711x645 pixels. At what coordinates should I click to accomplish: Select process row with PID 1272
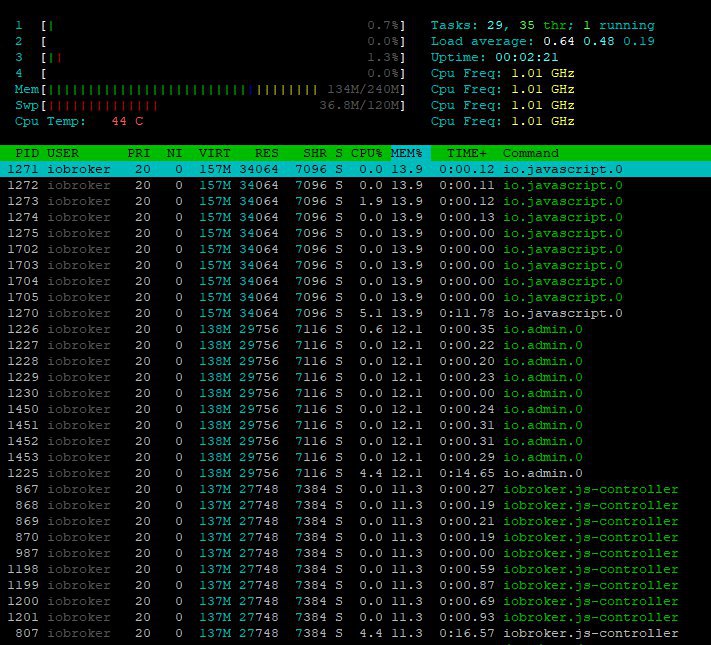356,186
